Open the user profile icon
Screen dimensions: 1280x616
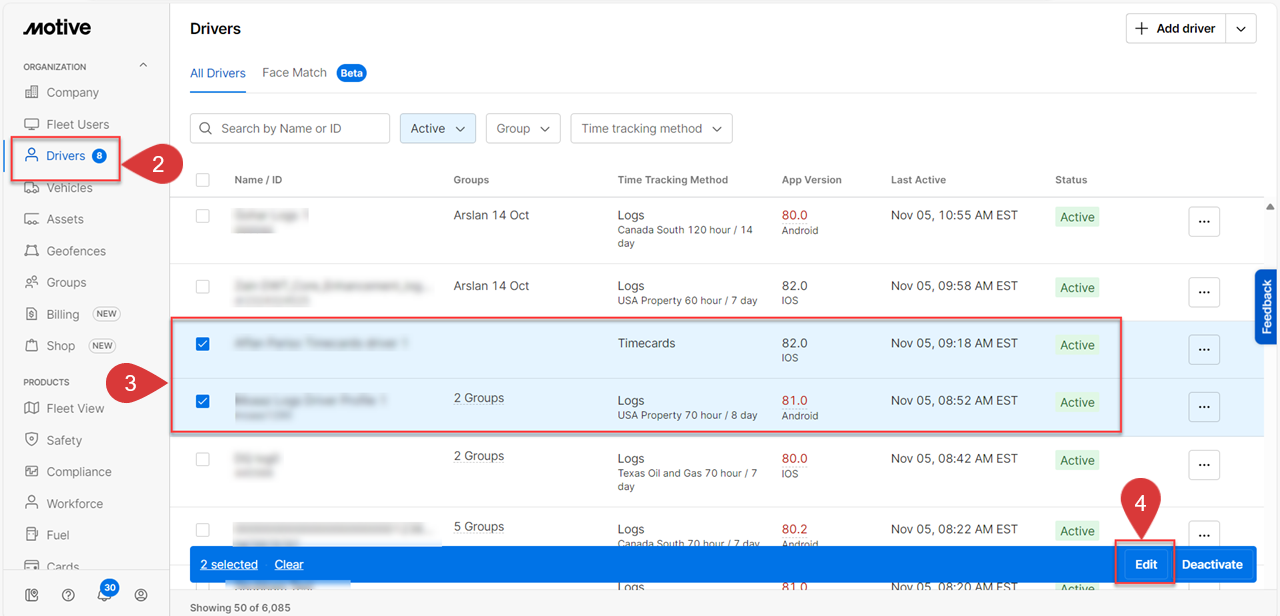pos(141,595)
